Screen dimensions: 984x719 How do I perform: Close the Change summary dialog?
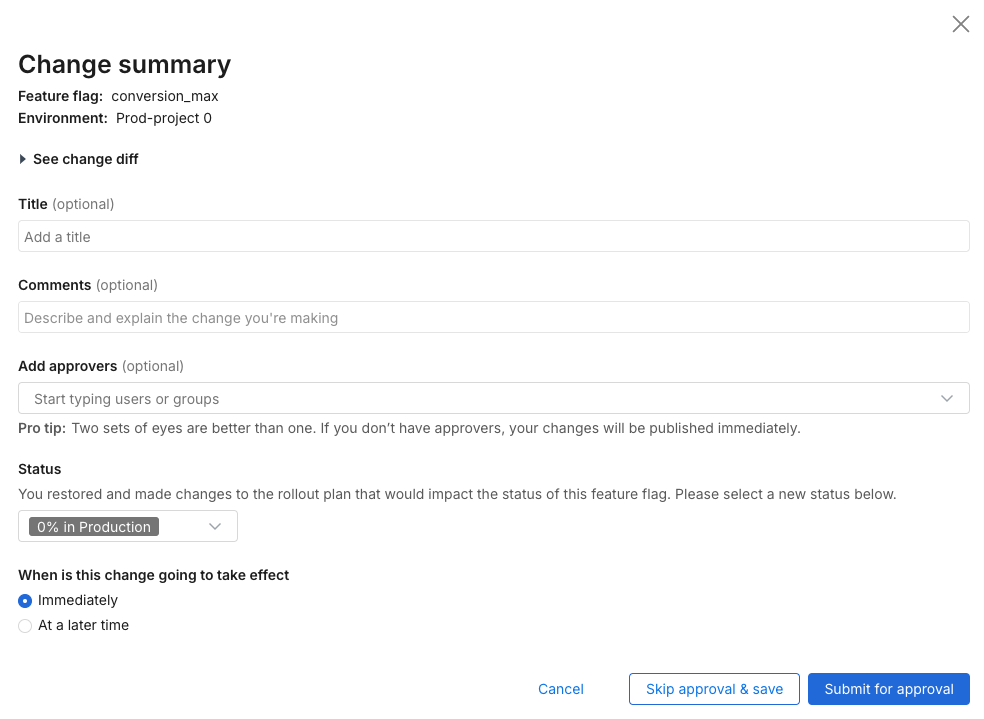pyautogui.click(x=960, y=25)
